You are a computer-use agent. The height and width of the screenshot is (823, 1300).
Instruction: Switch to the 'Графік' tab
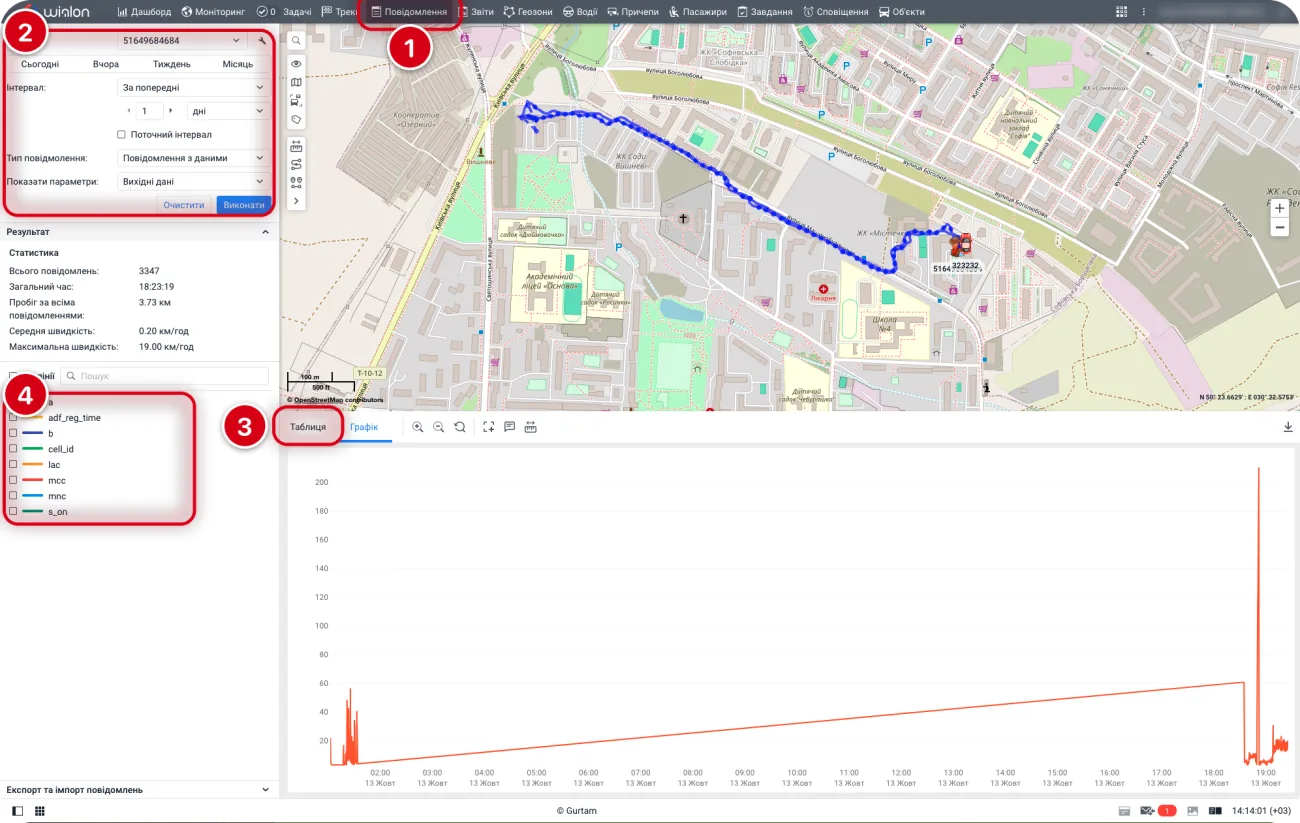coord(364,427)
